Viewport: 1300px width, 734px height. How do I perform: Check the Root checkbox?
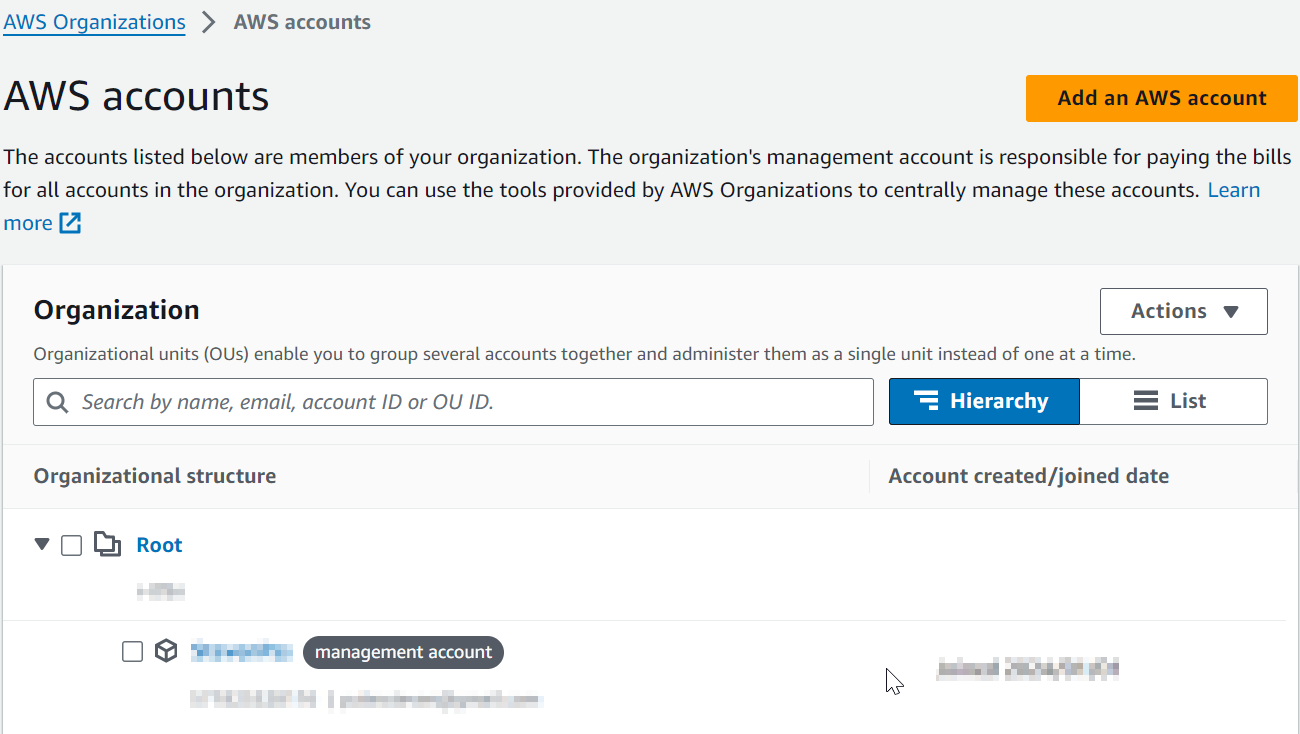(x=71, y=545)
